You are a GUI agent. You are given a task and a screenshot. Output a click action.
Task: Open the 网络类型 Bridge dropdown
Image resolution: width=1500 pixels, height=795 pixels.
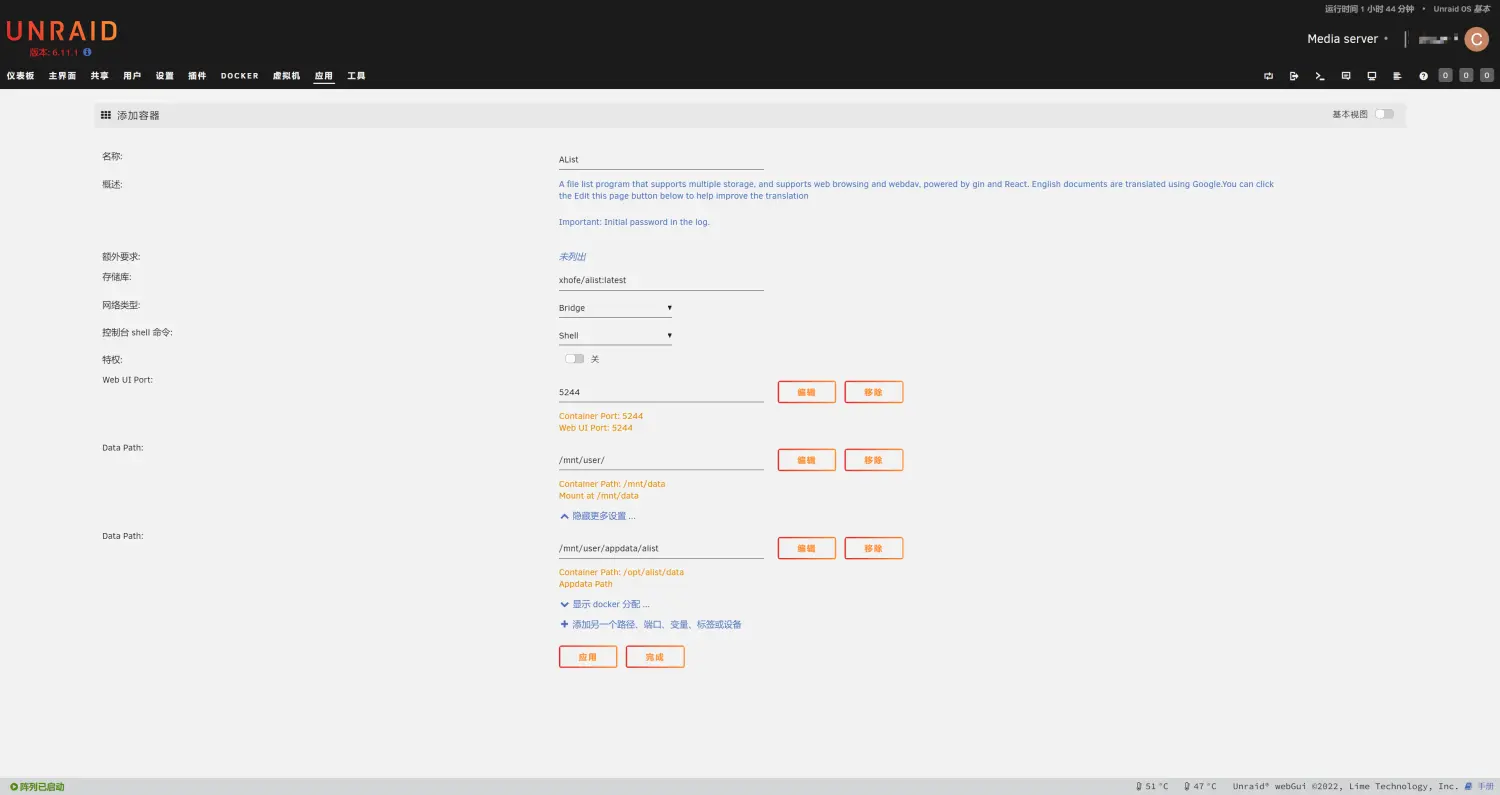click(x=615, y=308)
